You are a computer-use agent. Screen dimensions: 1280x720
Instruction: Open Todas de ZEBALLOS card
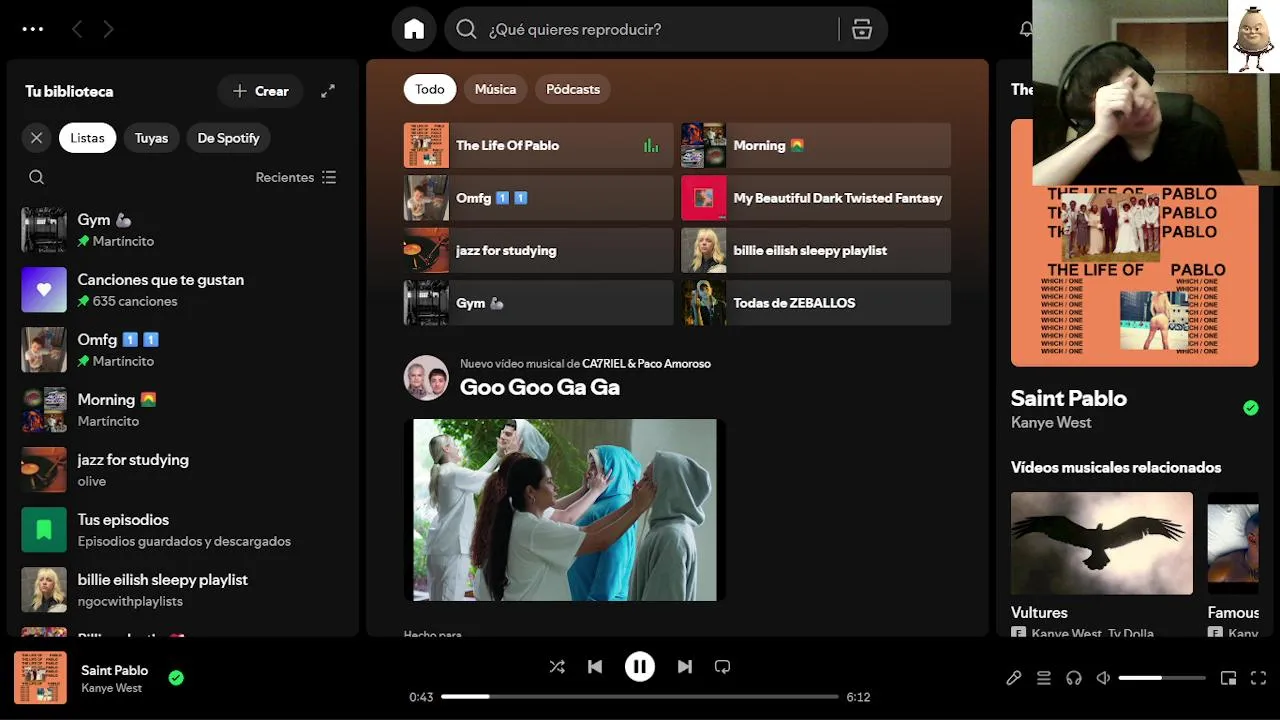816,303
